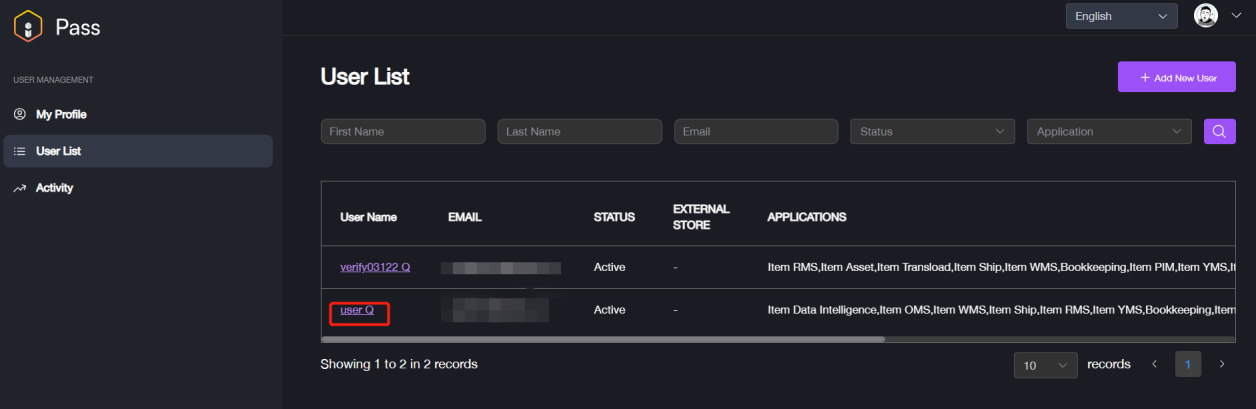Image resolution: width=1256 pixels, height=409 pixels.
Task: Click the Activity trend arrow icon
Action: pos(19,188)
